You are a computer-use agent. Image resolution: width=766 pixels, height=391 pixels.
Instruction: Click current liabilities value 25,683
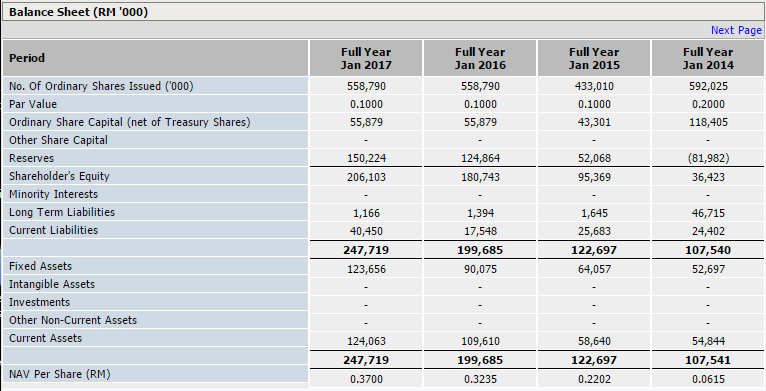coord(594,231)
